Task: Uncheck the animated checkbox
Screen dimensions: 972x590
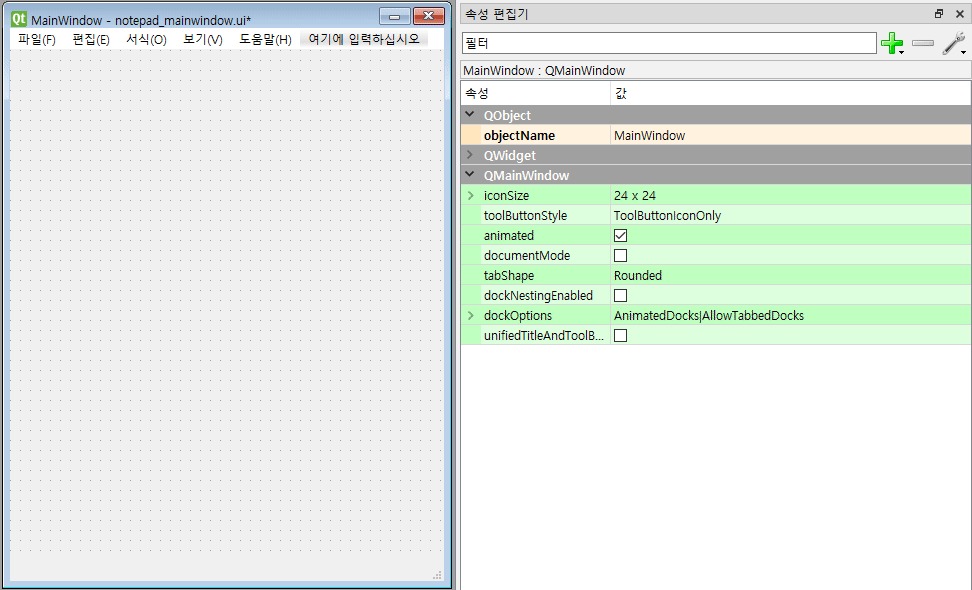Action: [620, 236]
